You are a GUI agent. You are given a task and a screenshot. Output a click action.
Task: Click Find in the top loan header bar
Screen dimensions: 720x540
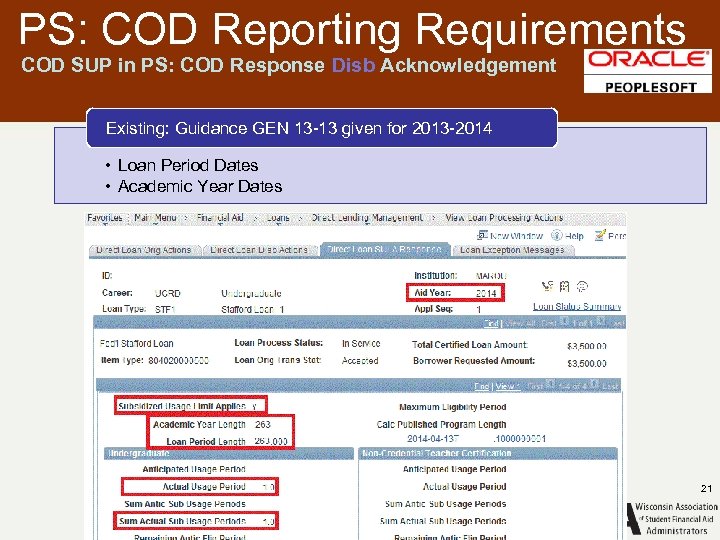click(x=491, y=323)
